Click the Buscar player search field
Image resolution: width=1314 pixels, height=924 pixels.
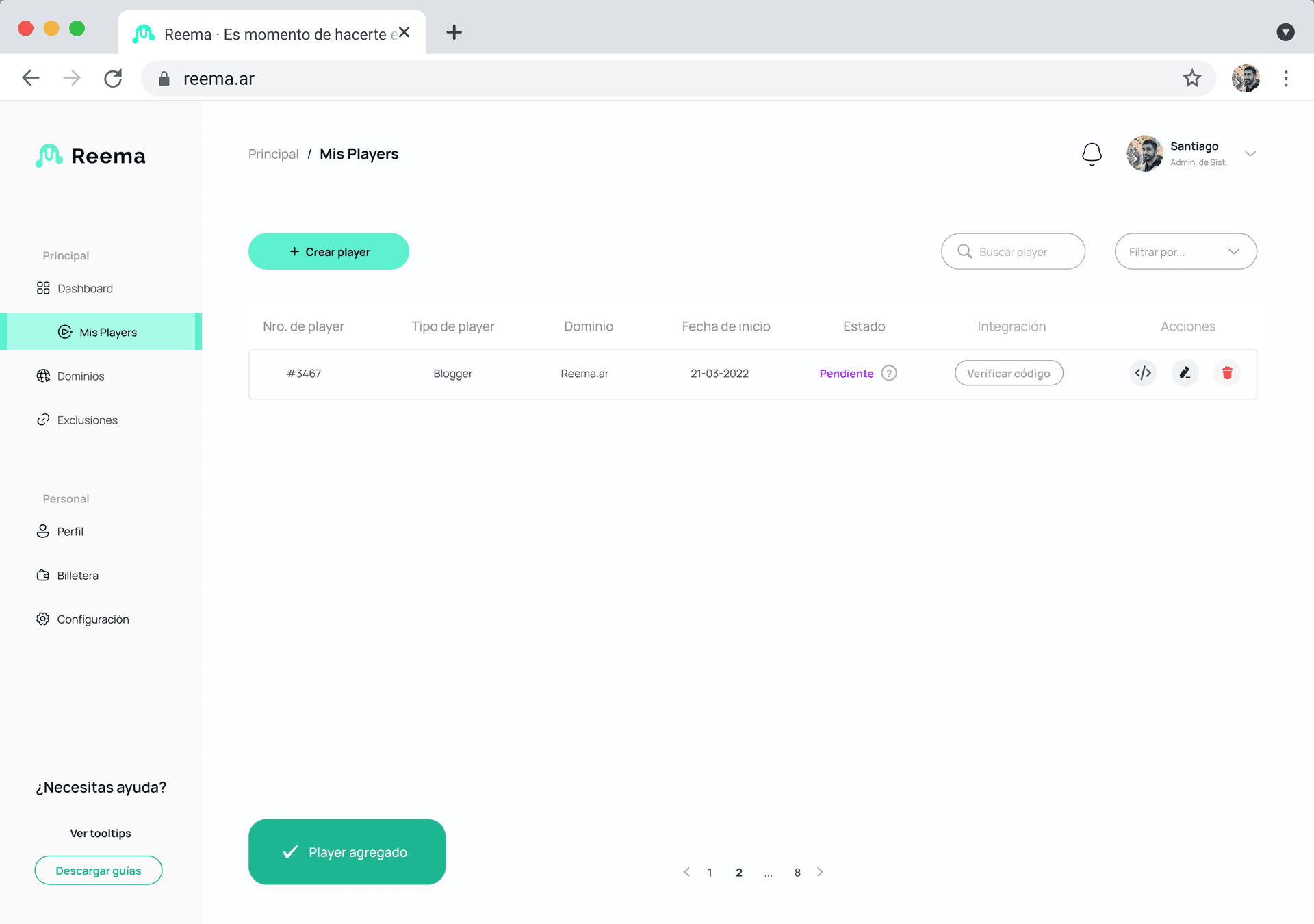click(1013, 251)
